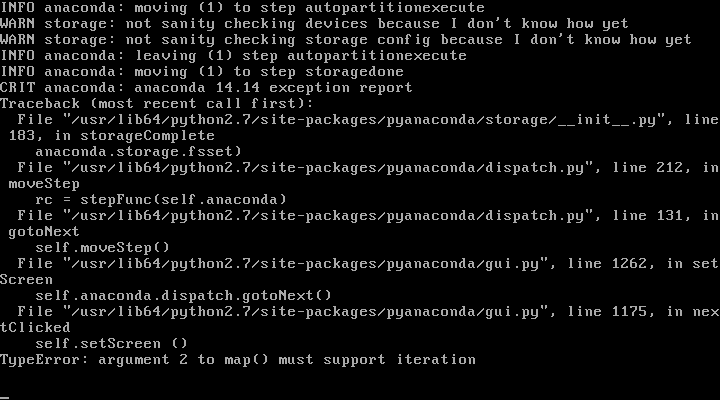Viewport: 720px width, 400px height.
Task: Click the 'not sanity checking devices' warning
Action: coord(314,23)
